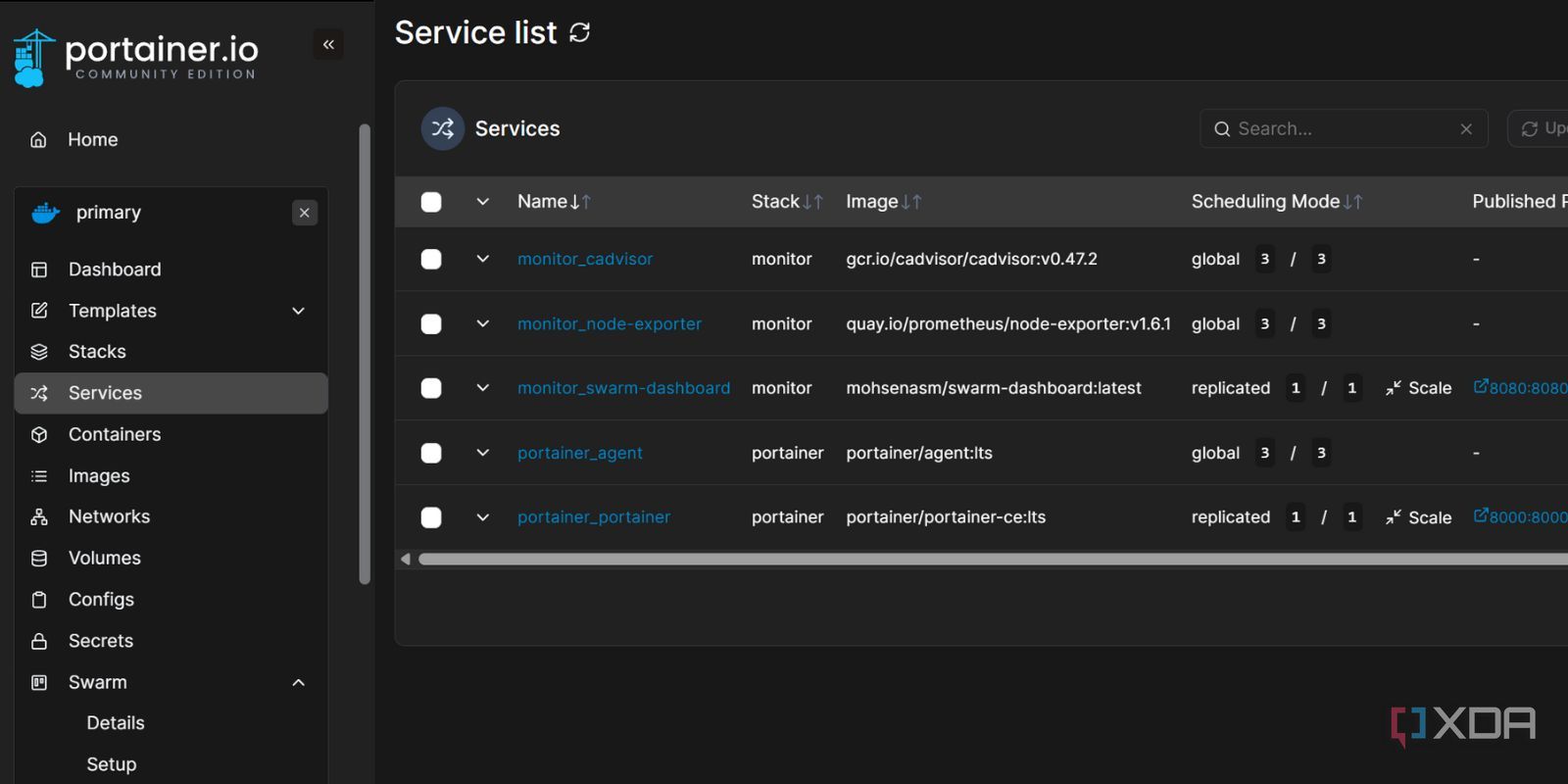Check the monitor_node-exporter row checkbox

tap(431, 323)
